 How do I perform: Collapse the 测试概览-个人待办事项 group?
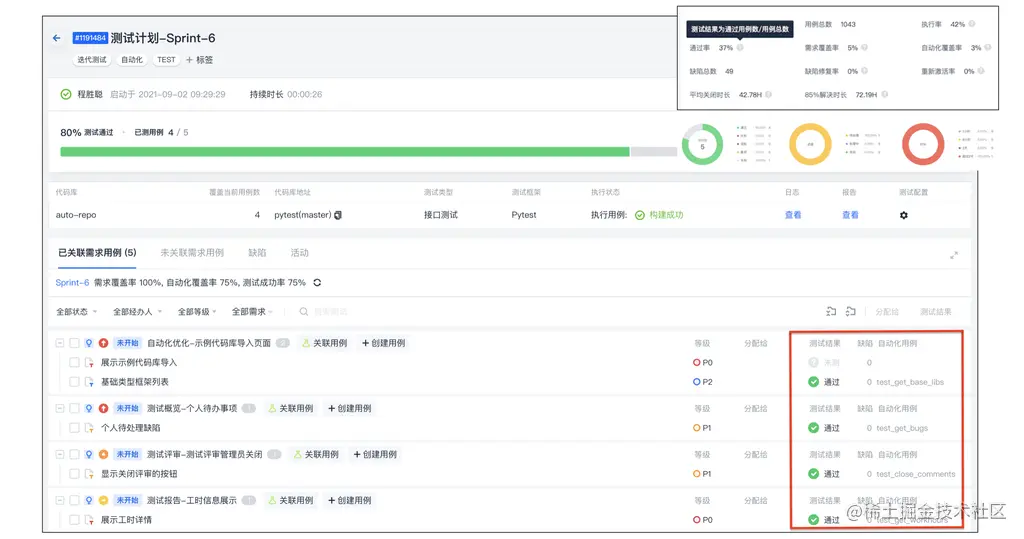pyautogui.click(x=60, y=408)
